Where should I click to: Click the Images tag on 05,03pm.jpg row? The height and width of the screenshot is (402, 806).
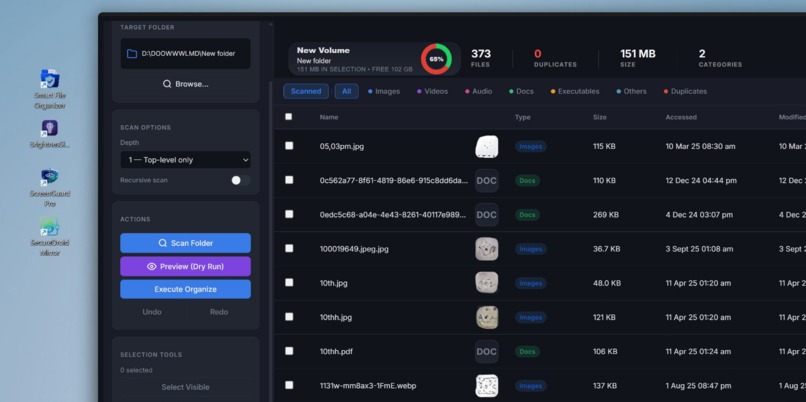(x=530, y=147)
